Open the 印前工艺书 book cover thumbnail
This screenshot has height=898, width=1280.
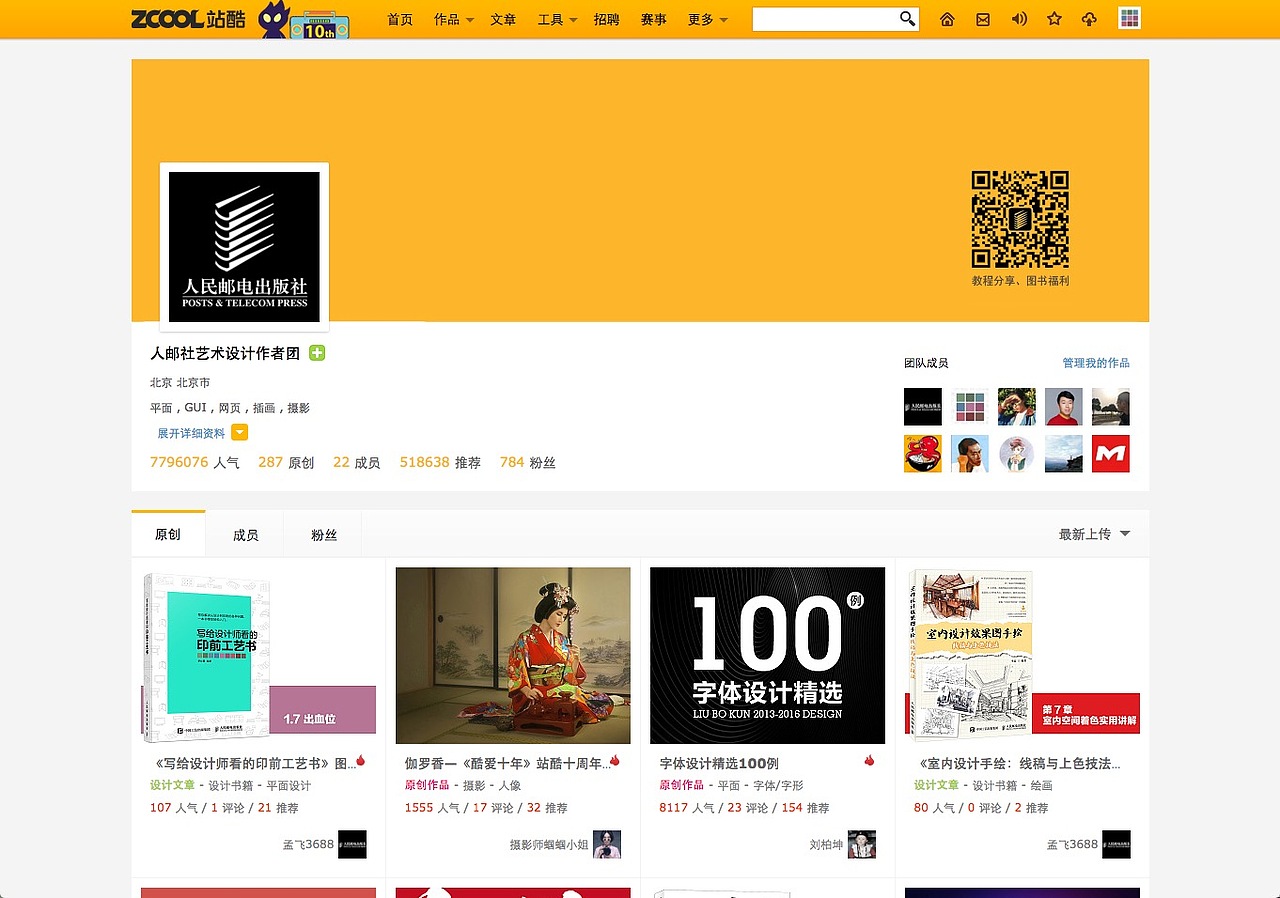(x=258, y=656)
